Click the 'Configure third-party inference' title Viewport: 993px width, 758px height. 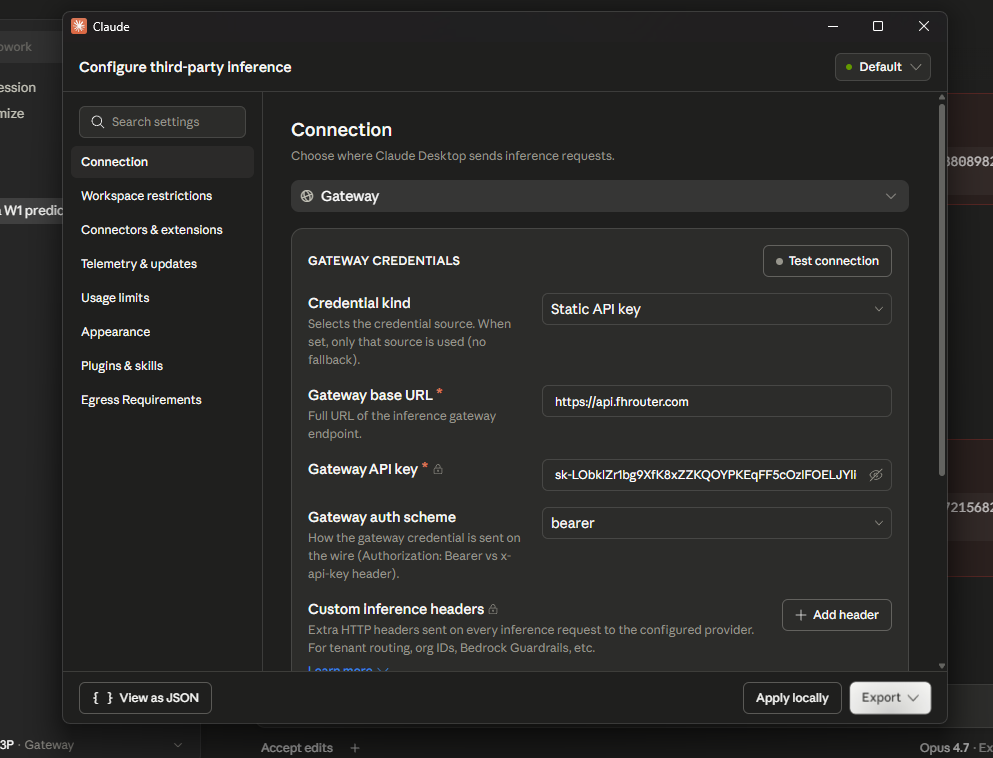[x=185, y=67]
